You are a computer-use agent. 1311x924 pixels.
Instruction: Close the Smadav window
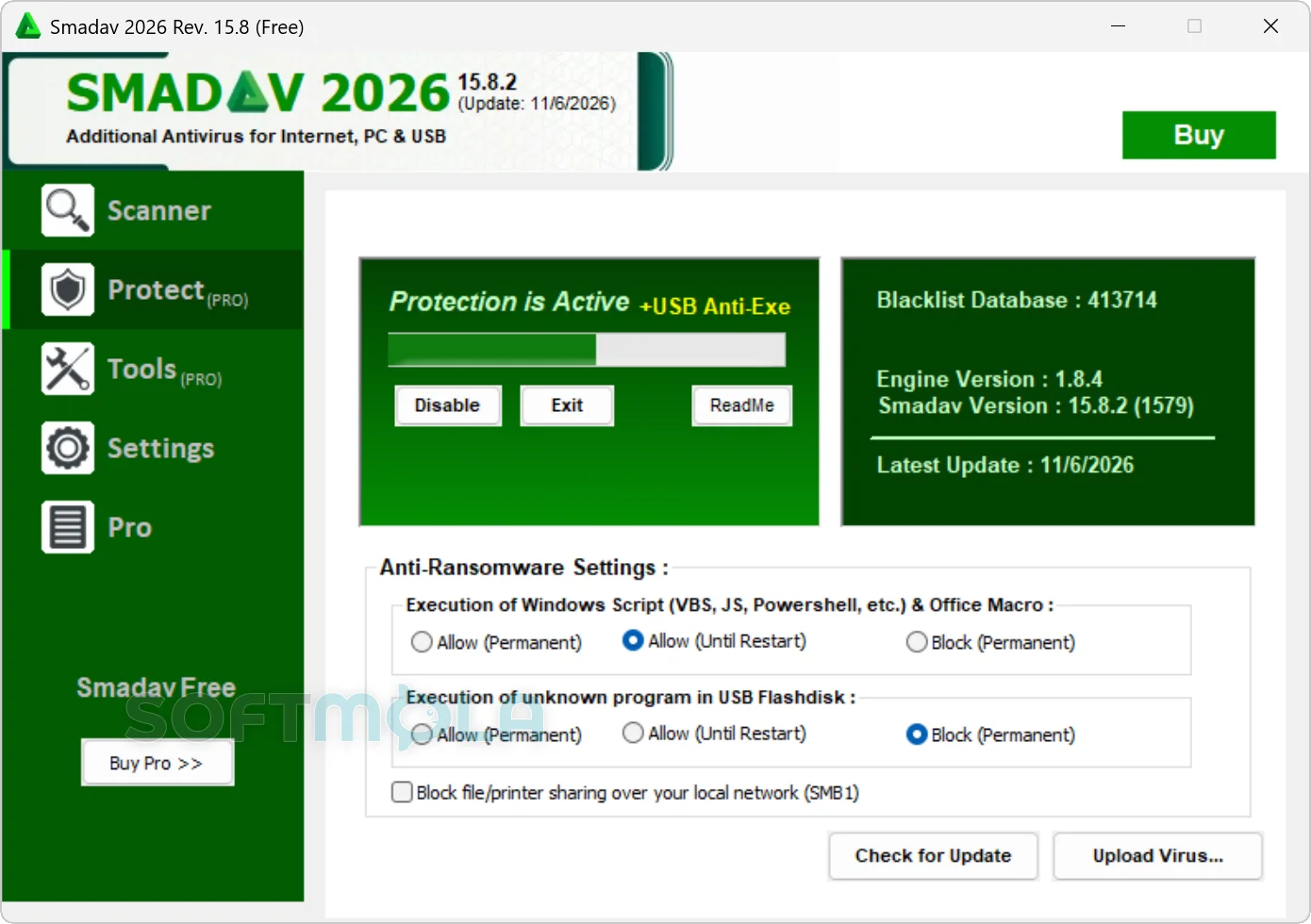coord(1270,26)
